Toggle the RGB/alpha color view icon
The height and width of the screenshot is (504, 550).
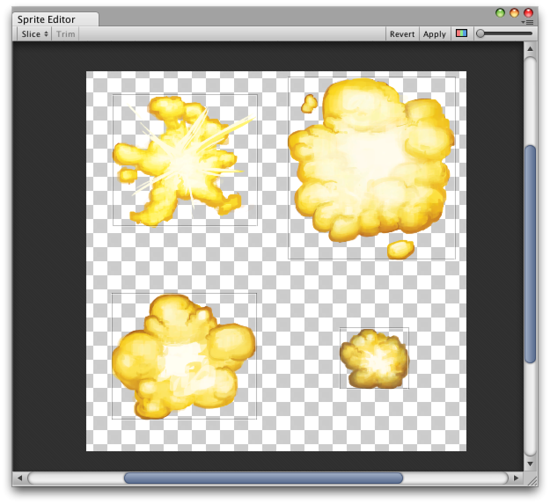(461, 33)
